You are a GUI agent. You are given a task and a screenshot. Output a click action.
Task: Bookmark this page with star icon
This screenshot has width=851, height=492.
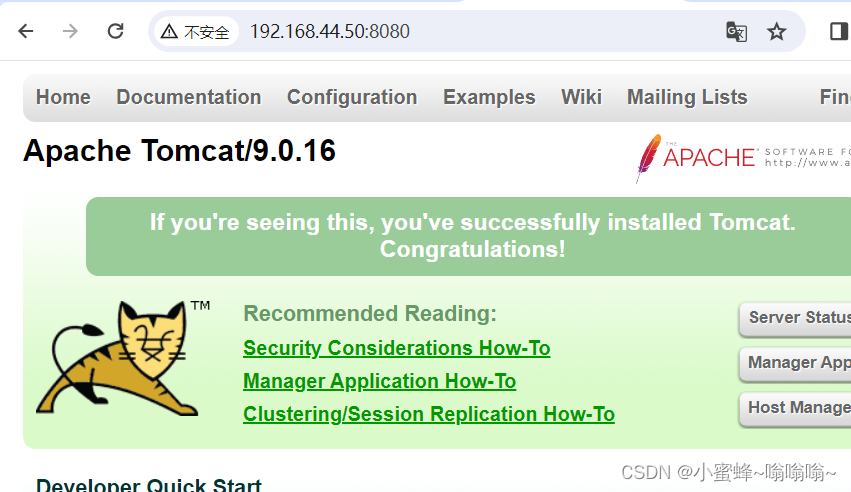(777, 31)
